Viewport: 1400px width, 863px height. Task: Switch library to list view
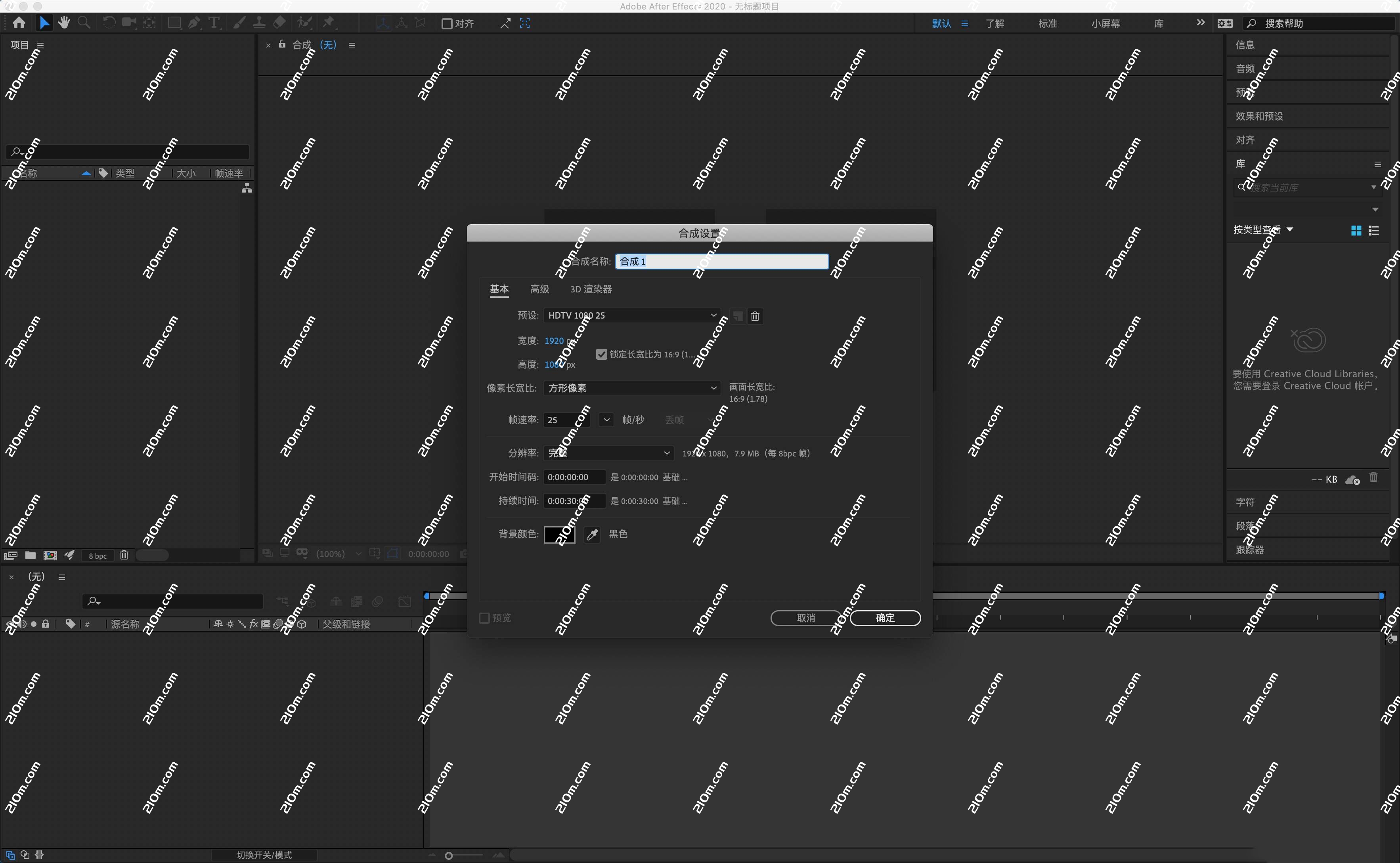[x=1374, y=231]
